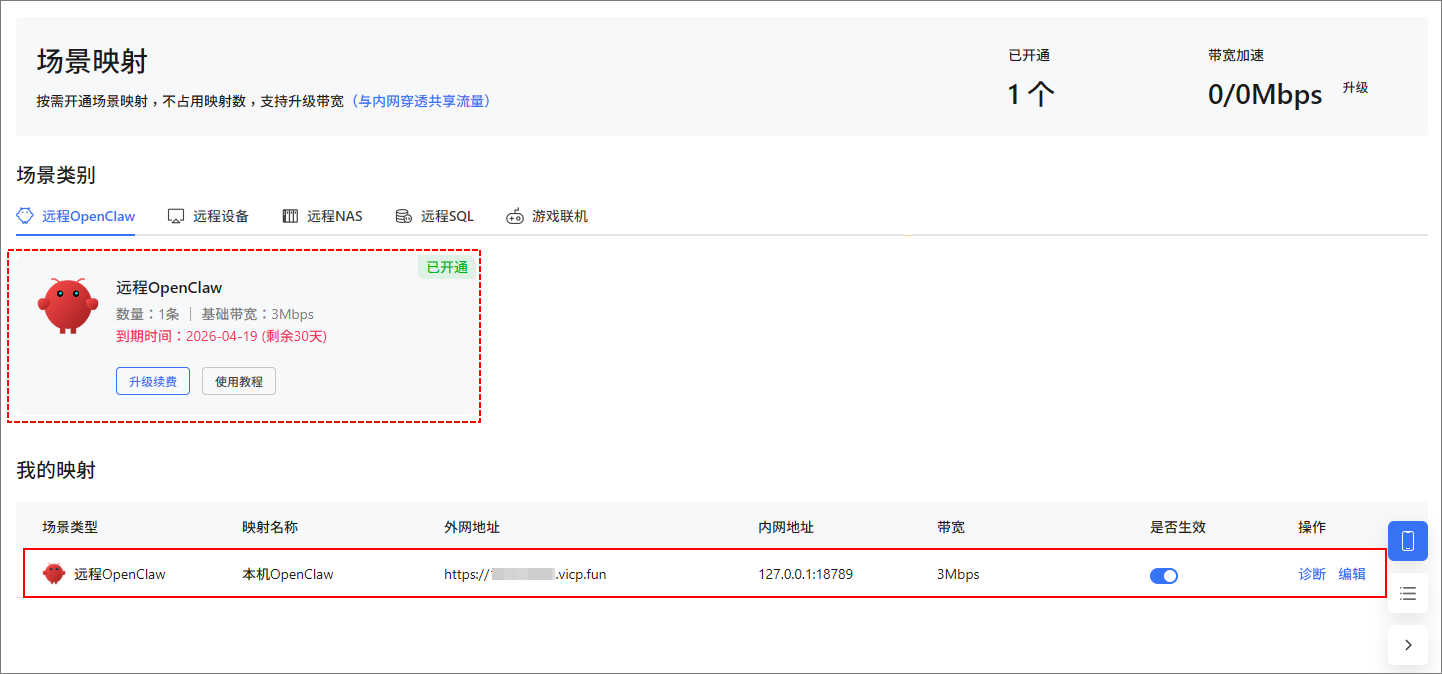Click the 升级 bandwidth link

pyautogui.click(x=1354, y=87)
